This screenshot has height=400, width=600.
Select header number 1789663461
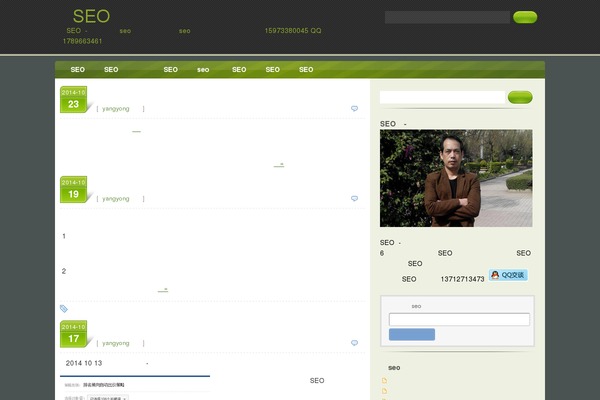pos(82,41)
